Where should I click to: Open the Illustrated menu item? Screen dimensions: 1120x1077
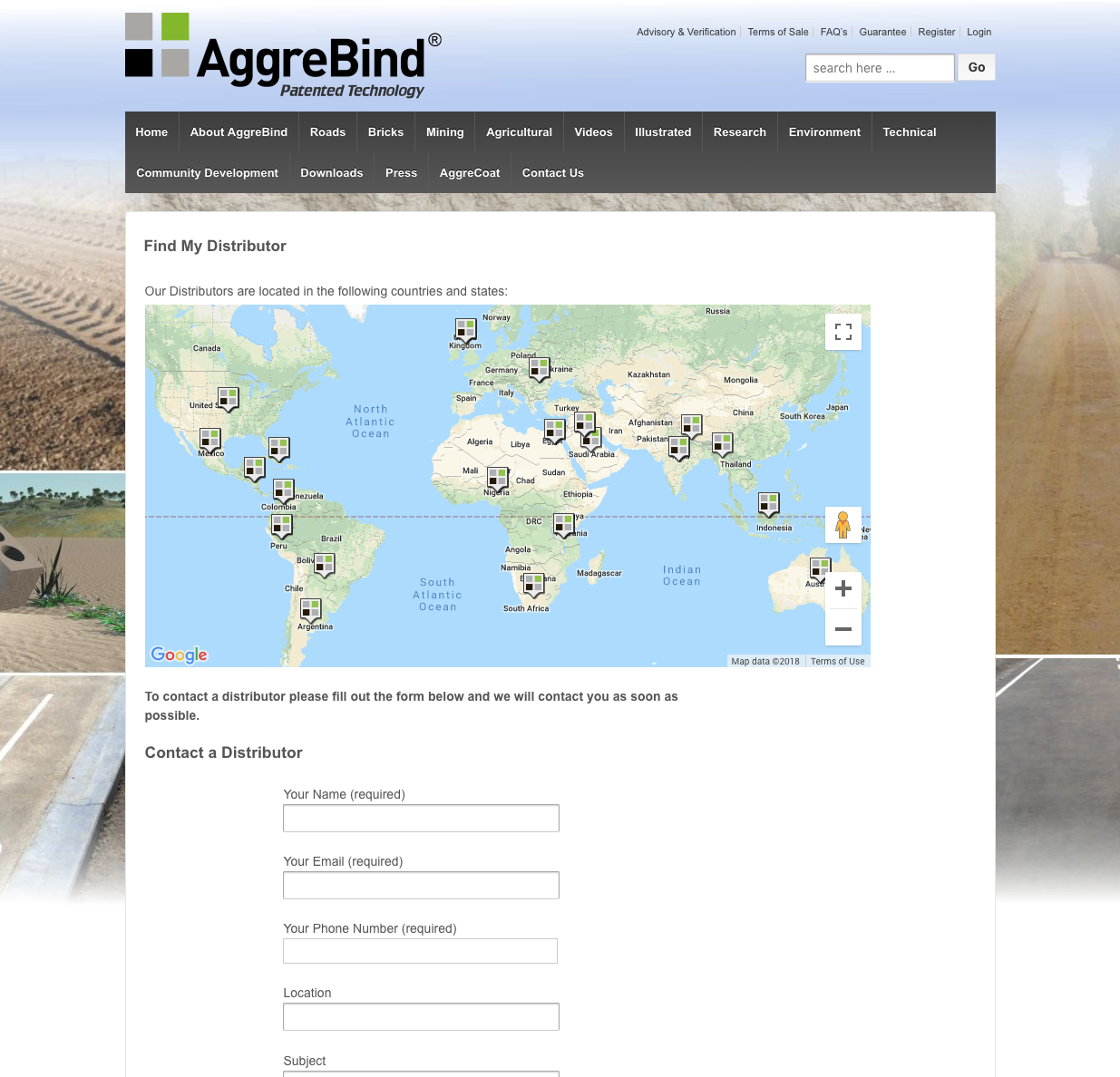click(x=663, y=132)
